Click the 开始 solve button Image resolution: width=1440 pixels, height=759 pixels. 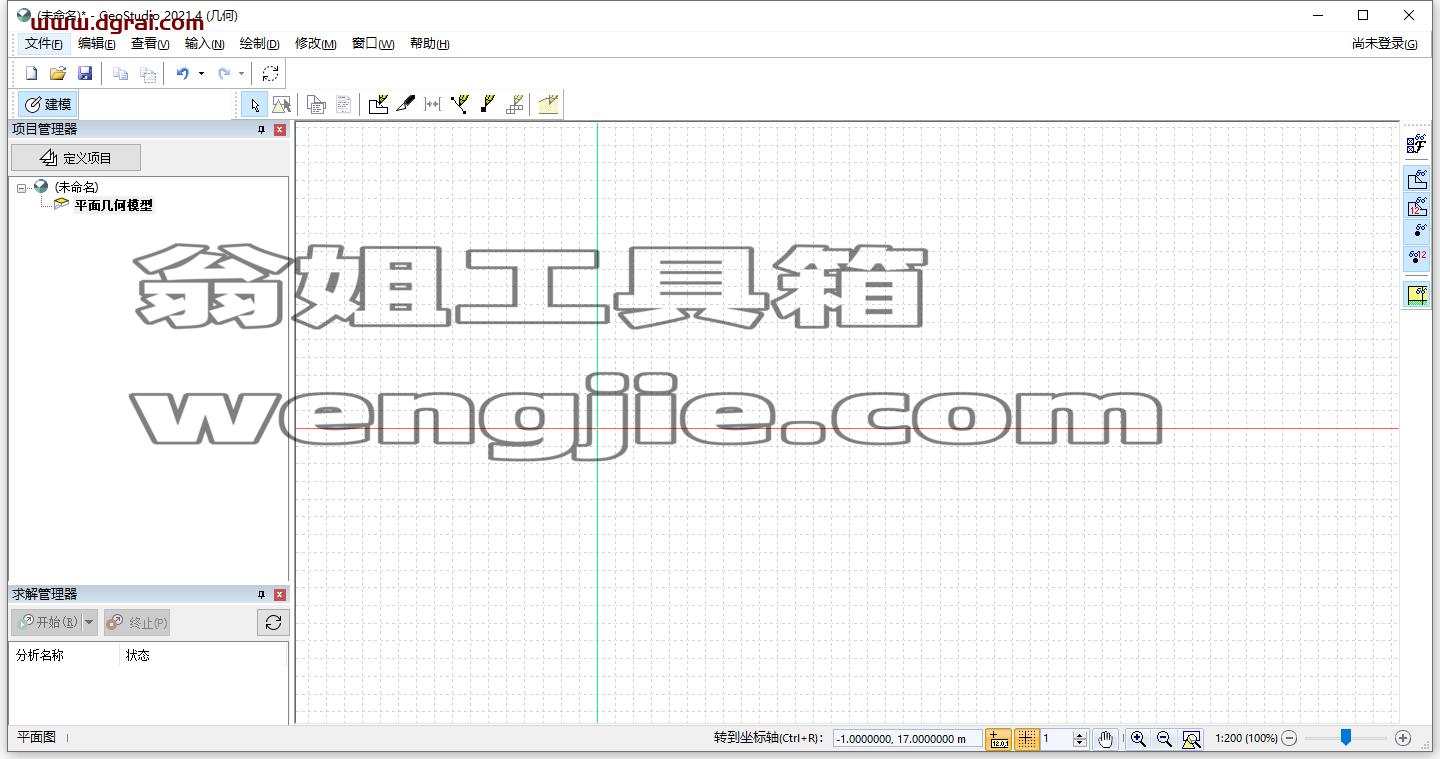[47, 622]
